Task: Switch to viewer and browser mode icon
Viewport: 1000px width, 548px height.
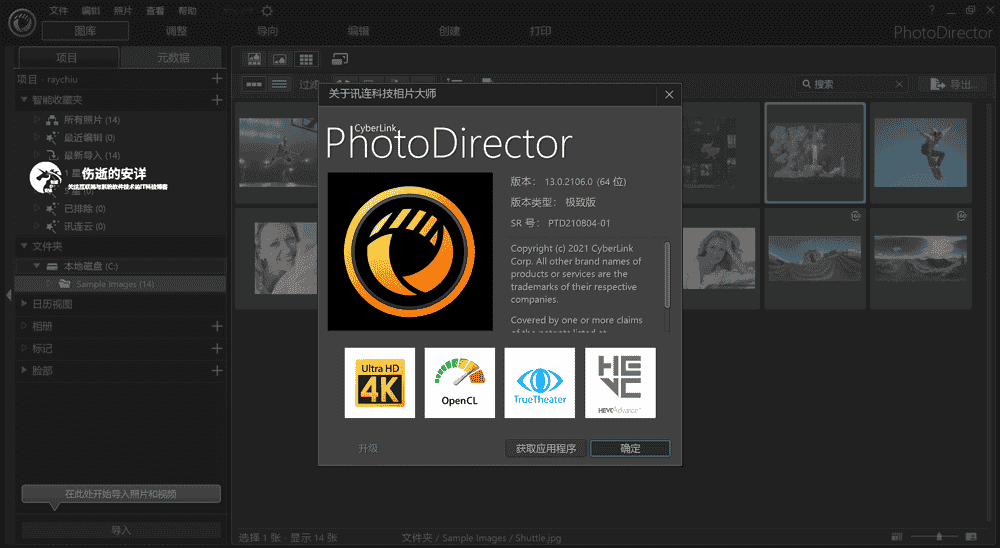Action: click(x=254, y=59)
